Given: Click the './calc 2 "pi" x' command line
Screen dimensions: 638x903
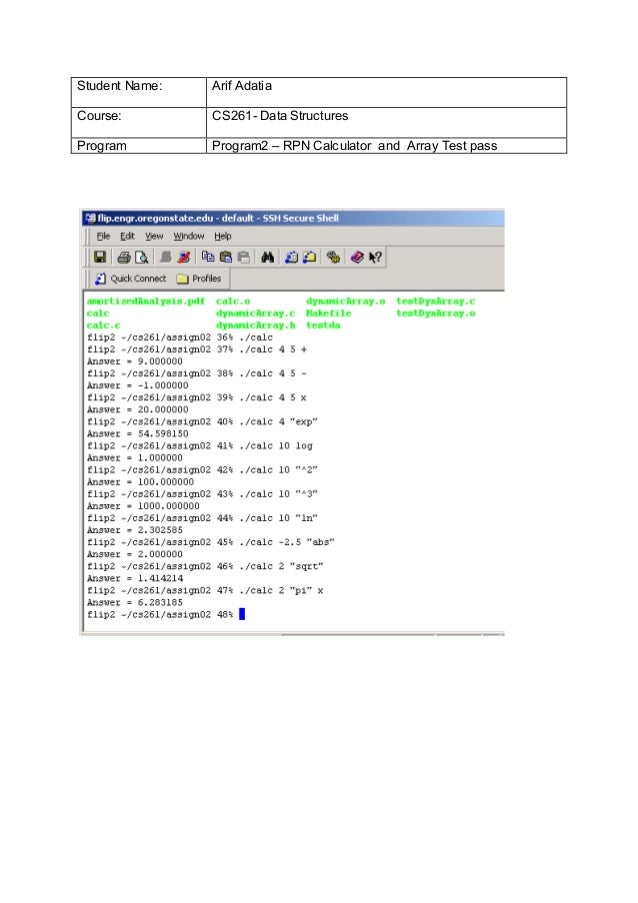Looking at the screenshot, I should (x=205, y=591).
